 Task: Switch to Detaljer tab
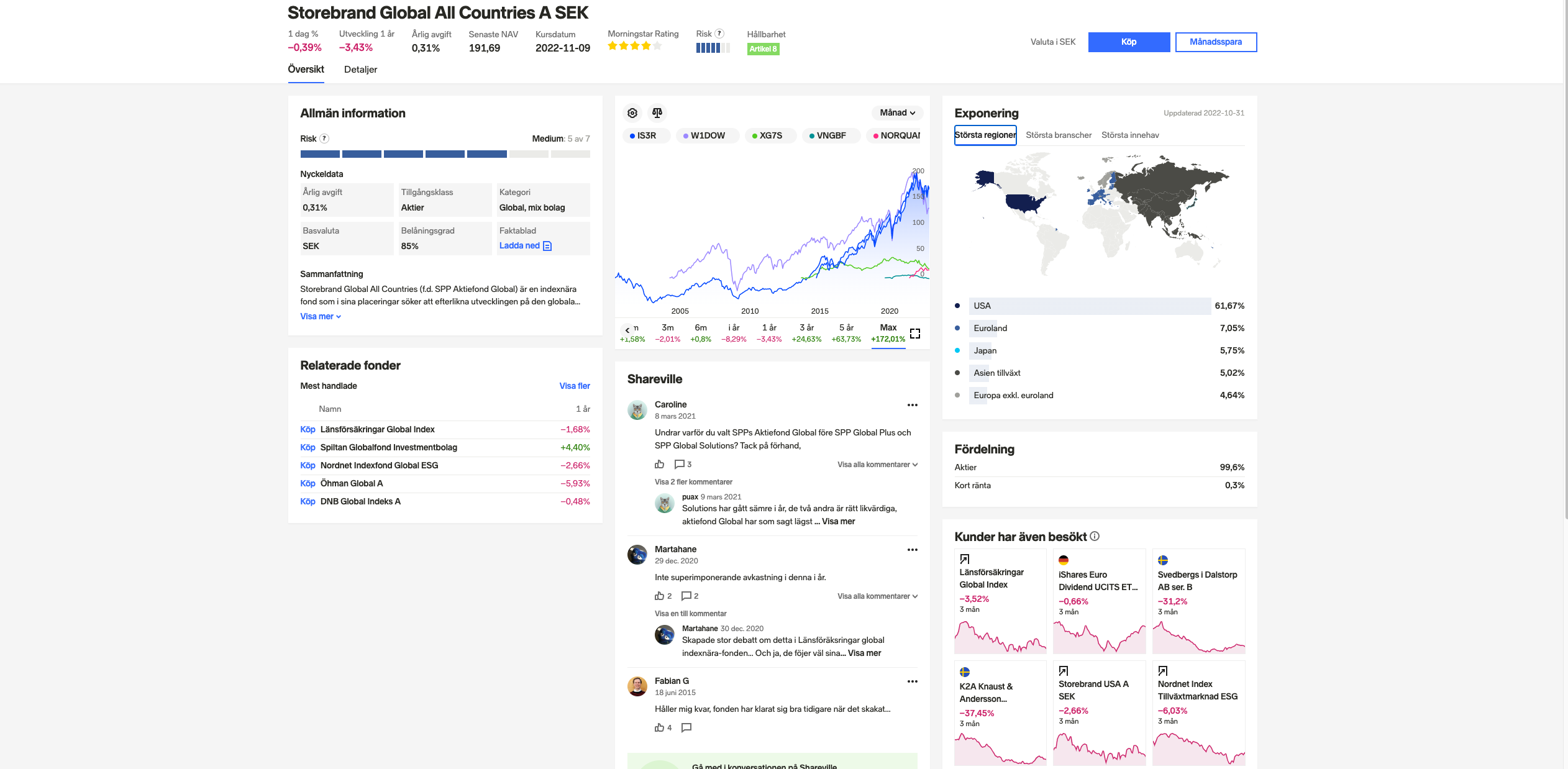coord(361,70)
